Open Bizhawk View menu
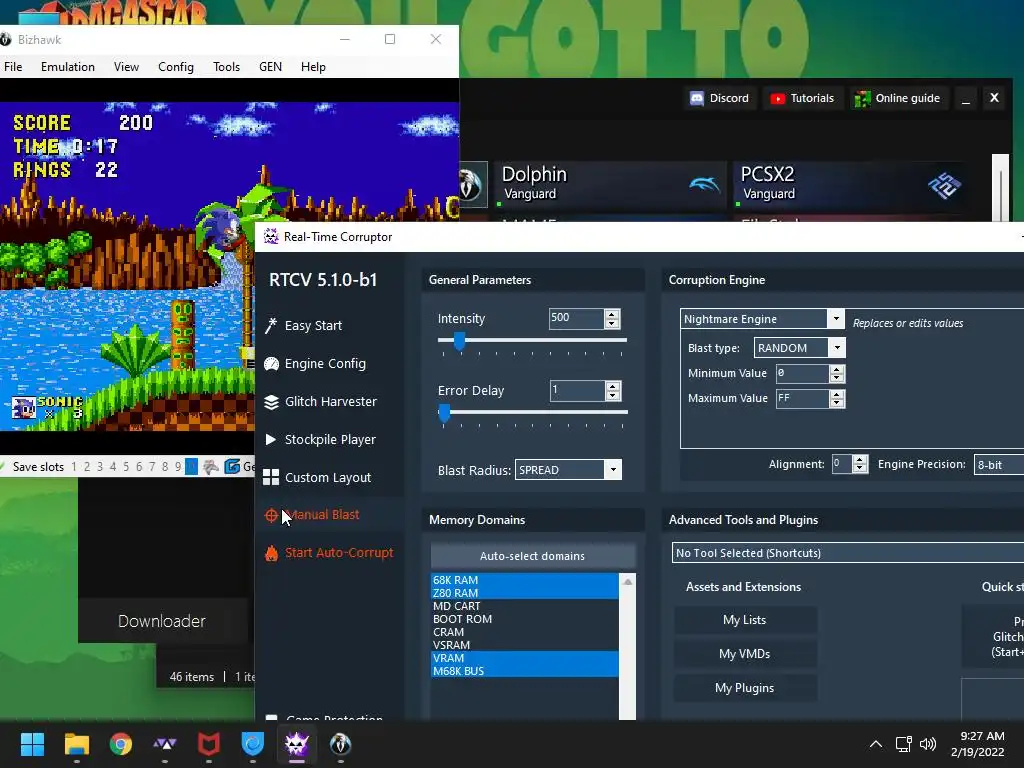The image size is (1024, 768). [x=126, y=67]
